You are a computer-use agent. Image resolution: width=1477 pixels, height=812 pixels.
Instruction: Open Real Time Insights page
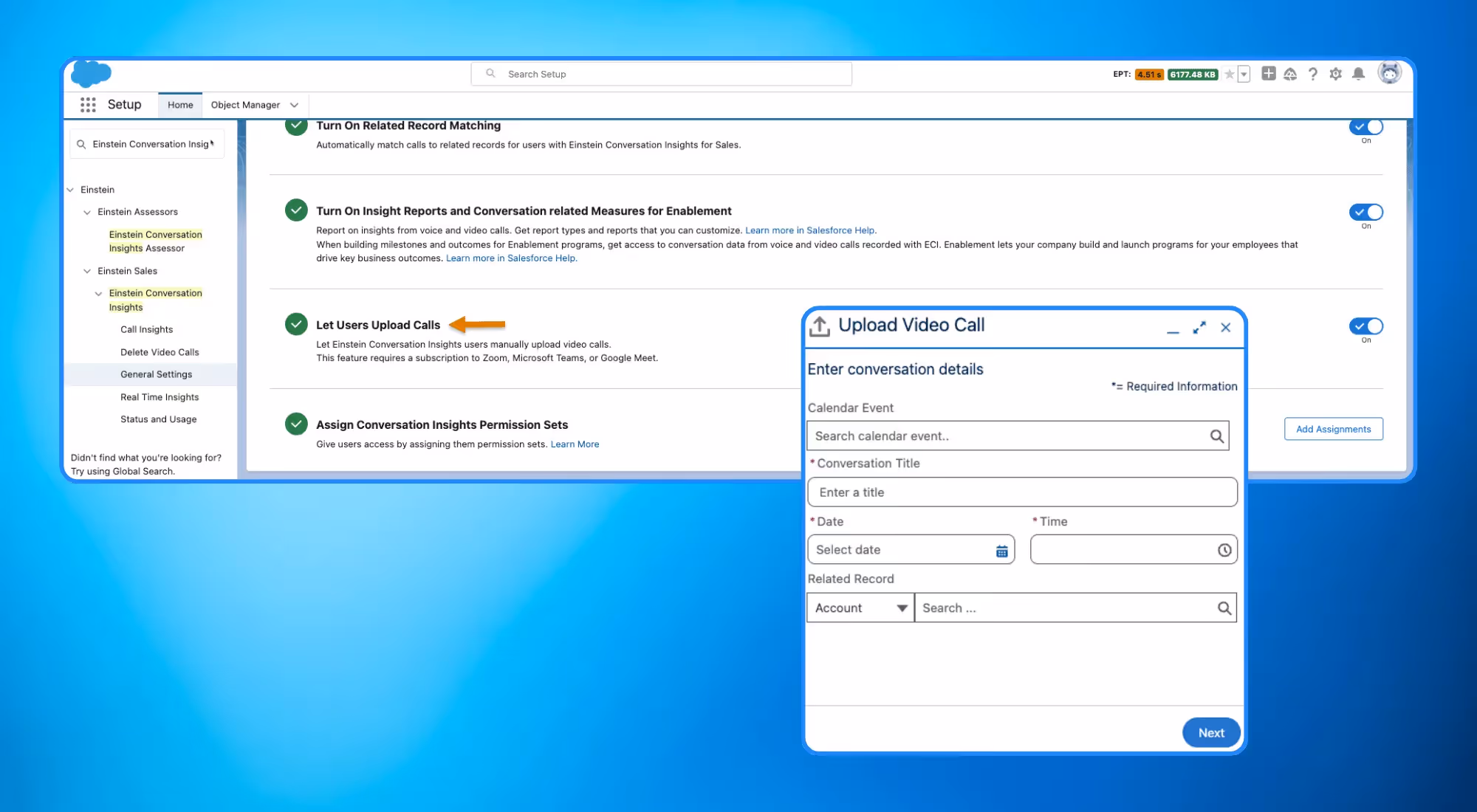(x=160, y=397)
